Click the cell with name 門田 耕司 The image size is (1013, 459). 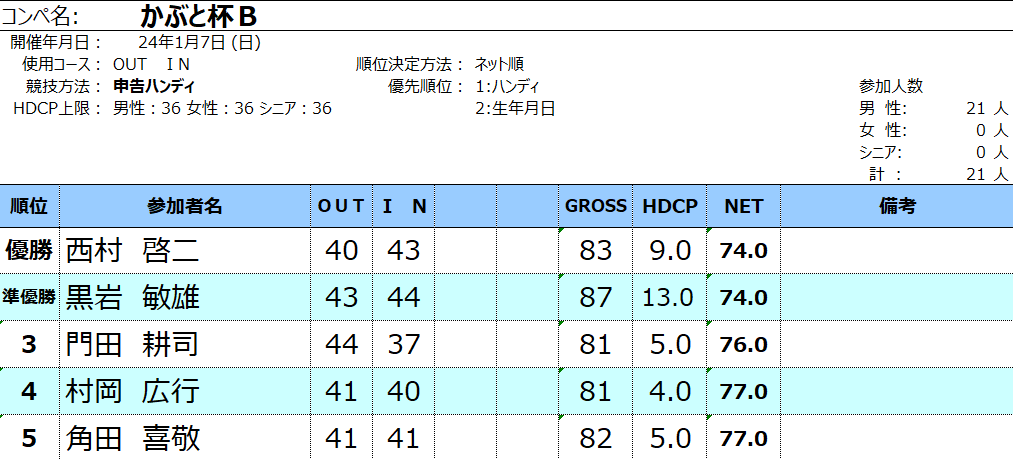click(x=185, y=344)
